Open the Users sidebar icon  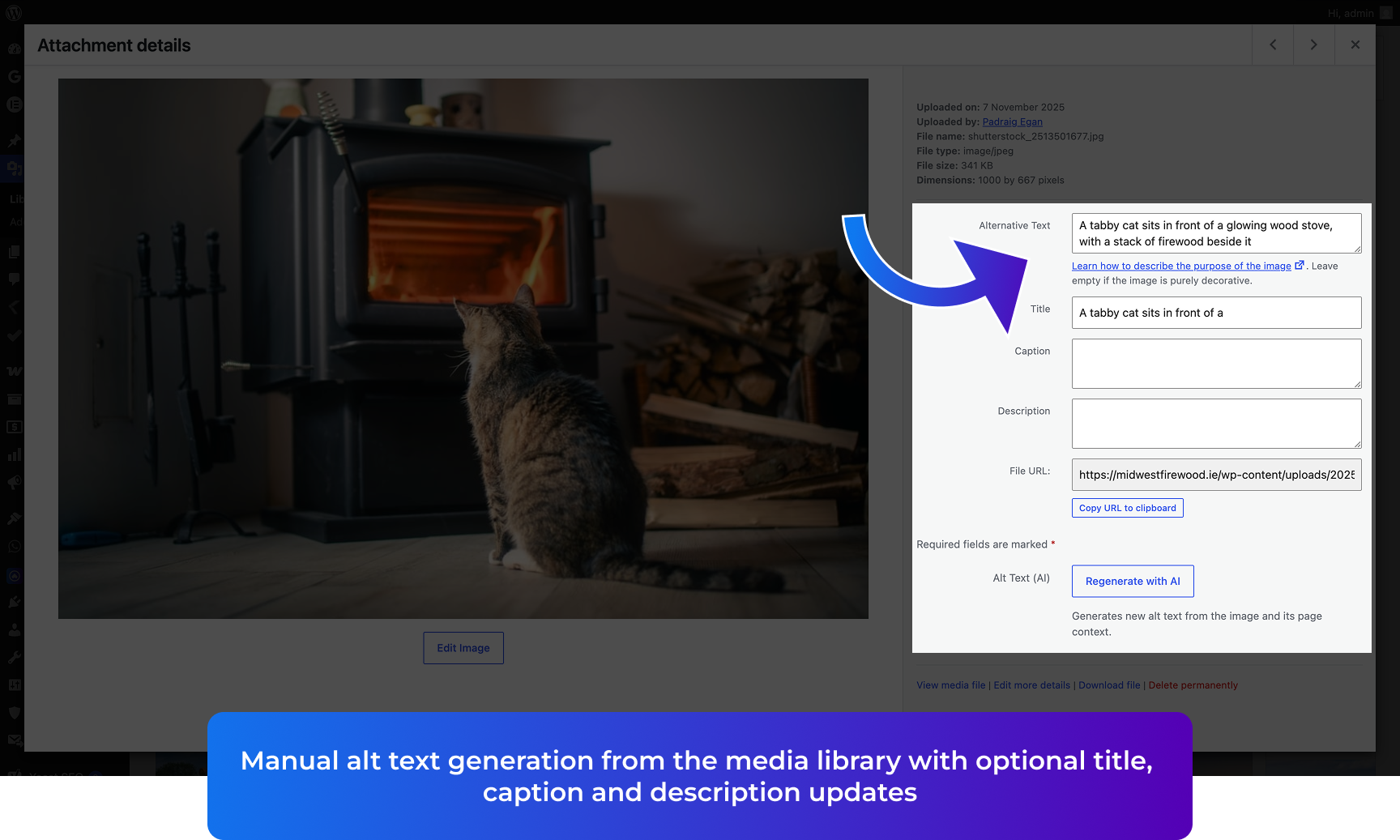tap(14, 629)
